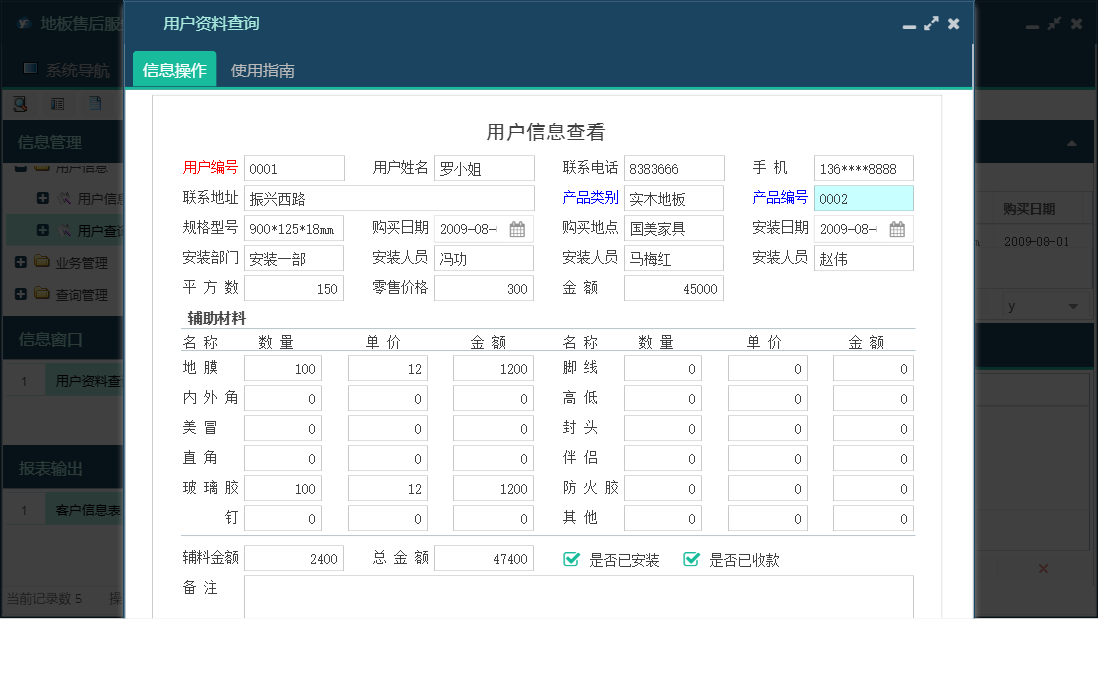1098x685 pixels.
Task: Click the 用户查询 tool icon in sidebar
Action: [x=64, y=229]
